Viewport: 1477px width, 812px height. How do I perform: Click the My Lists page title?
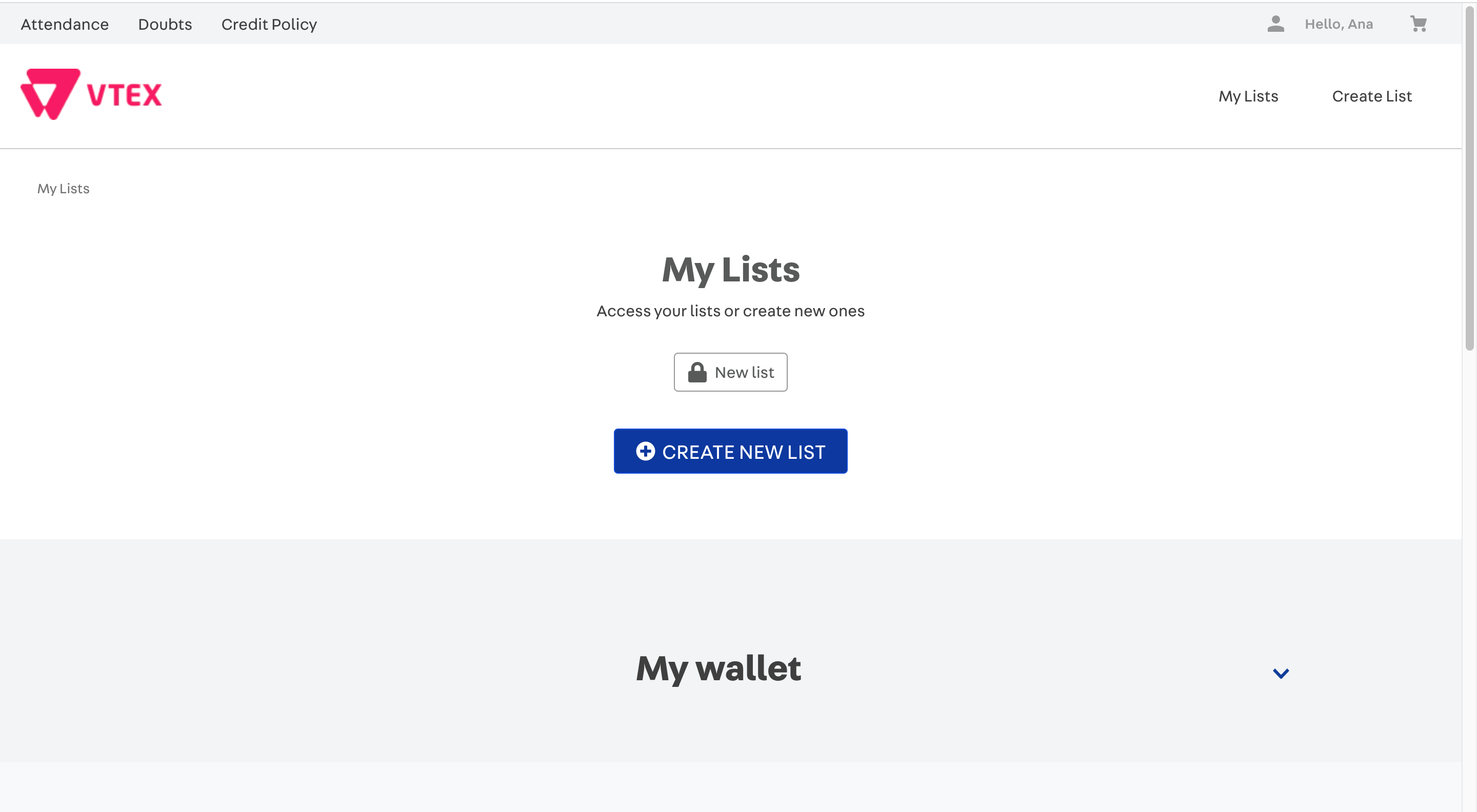coord(730,270)
